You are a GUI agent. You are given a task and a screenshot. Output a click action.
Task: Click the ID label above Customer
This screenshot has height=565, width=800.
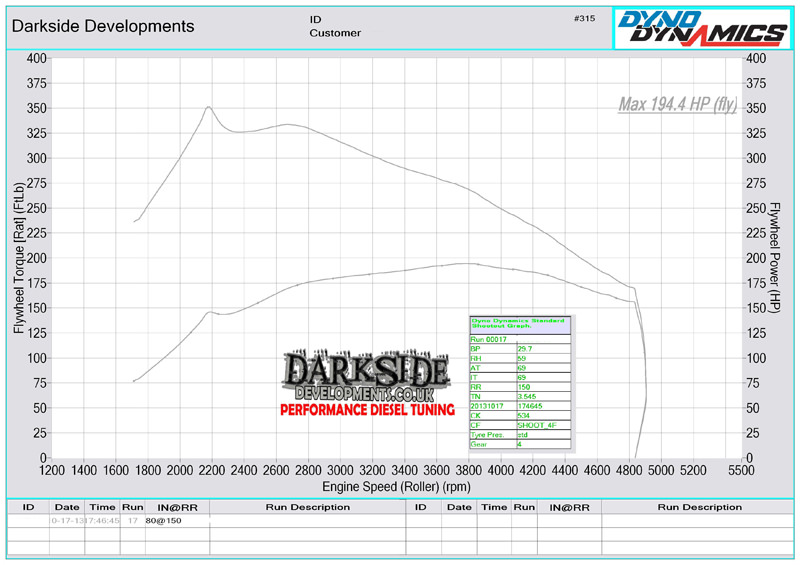coord(315,19)
